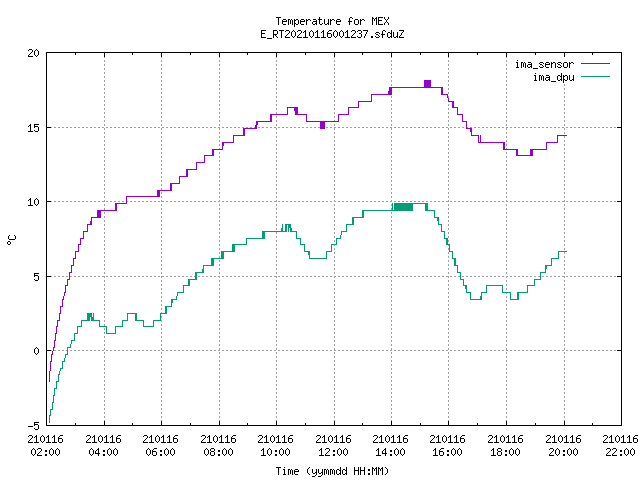Click the x-axis label 210116 08:00
The image size is (640, 480).
point(218,446)
